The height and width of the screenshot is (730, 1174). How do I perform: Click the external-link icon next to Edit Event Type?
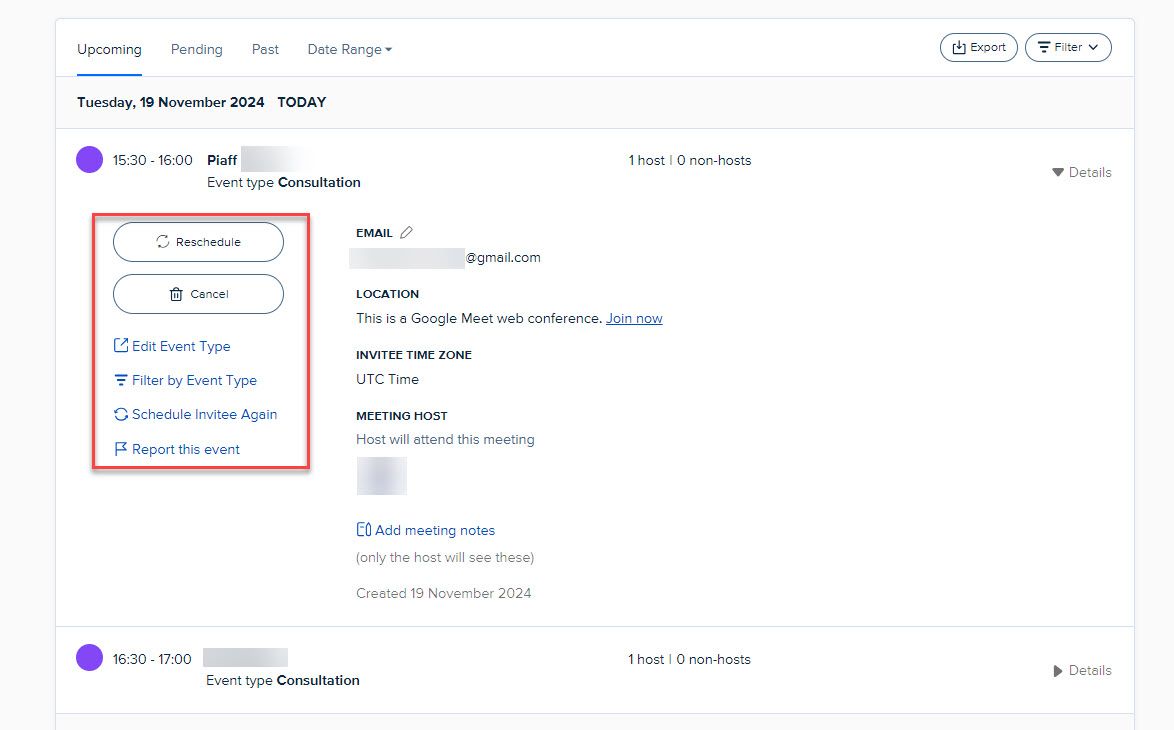tap(121, 346)
